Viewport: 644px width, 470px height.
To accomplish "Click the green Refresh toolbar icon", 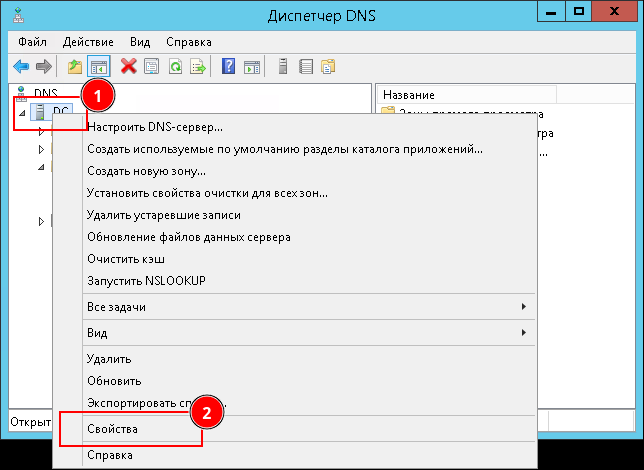I will [175, 67].
